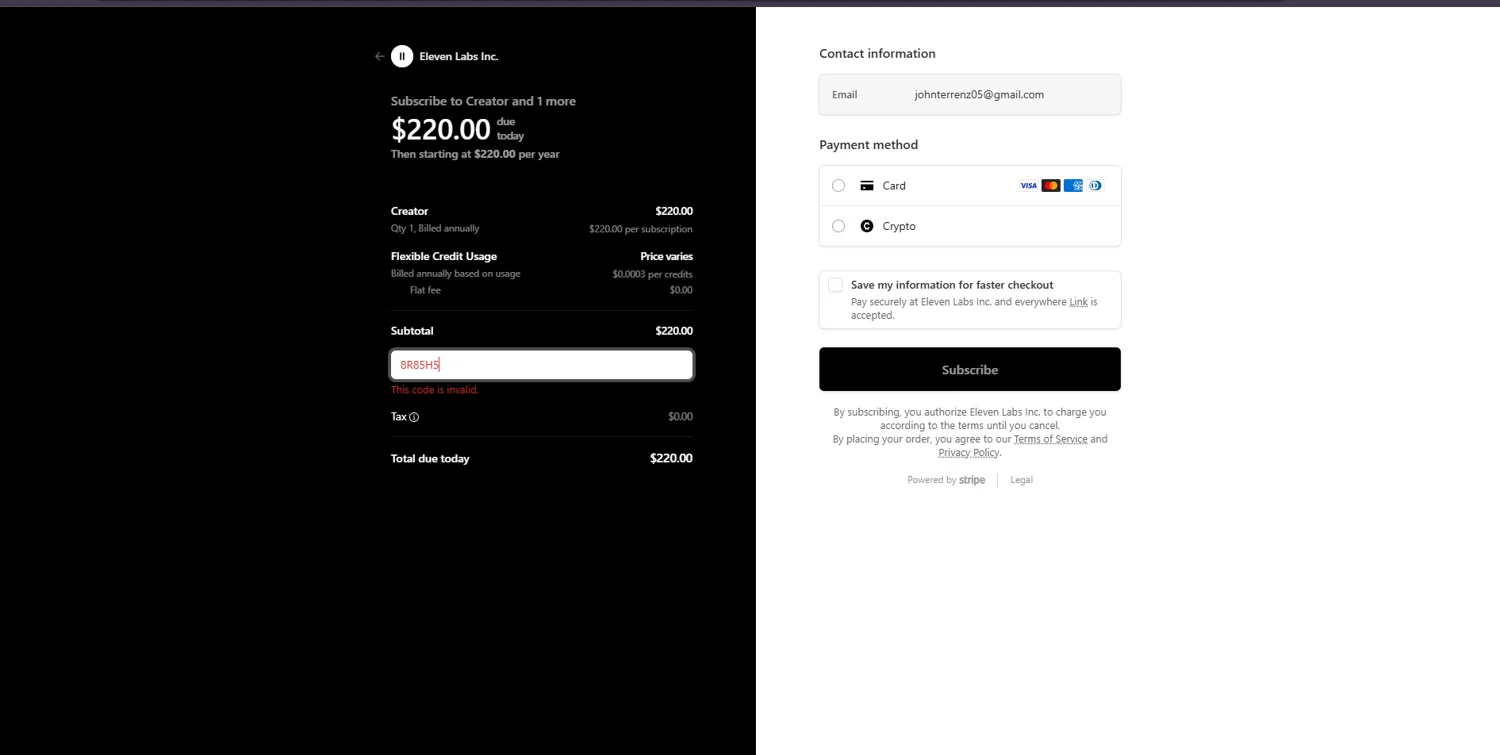1500x755 pixels.
Task: Open the Link hyperlink in checkout note
Action: (1078, 302)
